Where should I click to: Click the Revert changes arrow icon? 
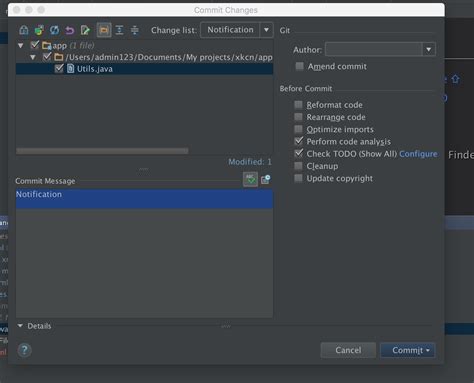coord(70,30)
